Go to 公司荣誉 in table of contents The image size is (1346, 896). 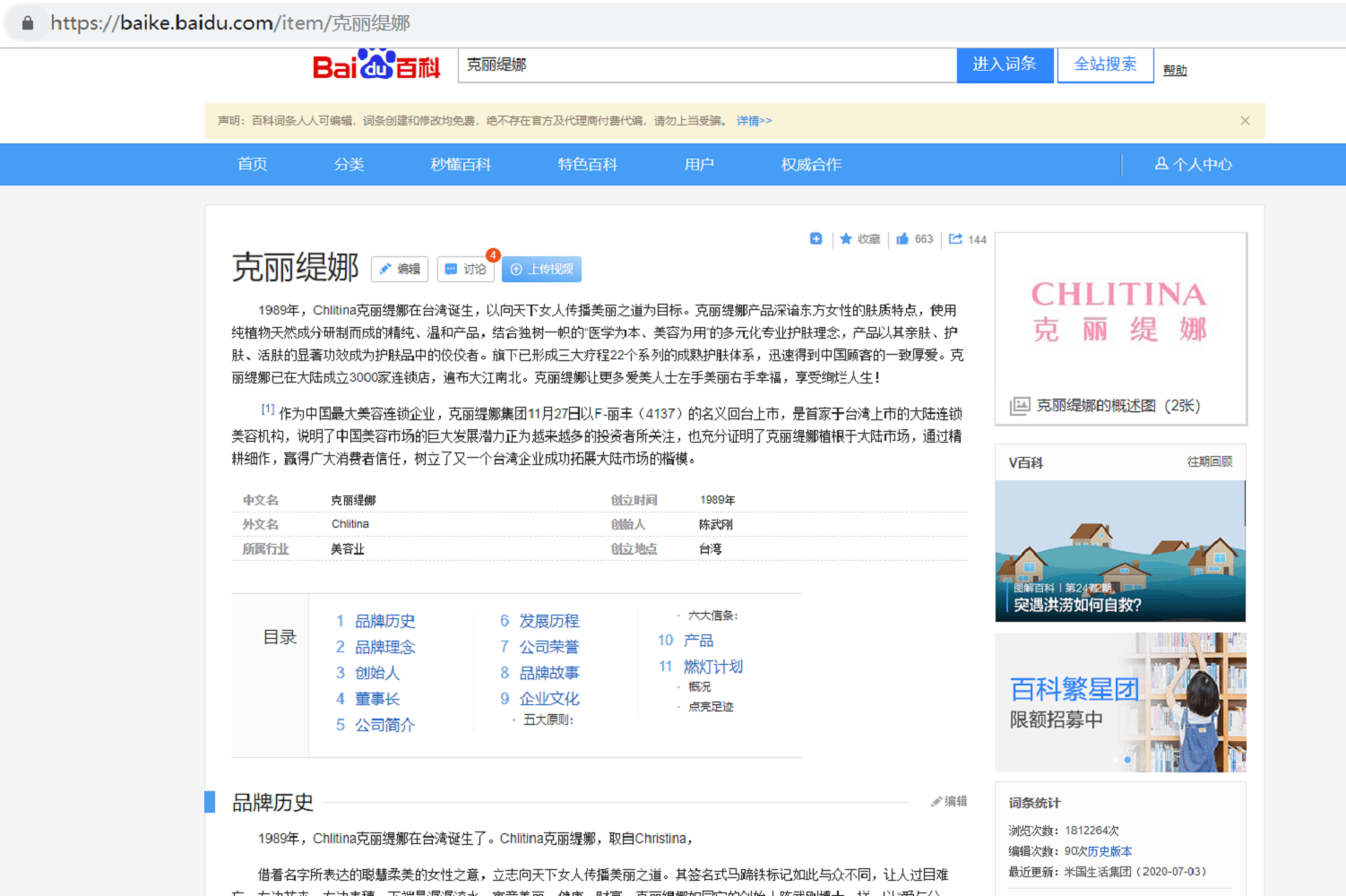tap(549, 647)
